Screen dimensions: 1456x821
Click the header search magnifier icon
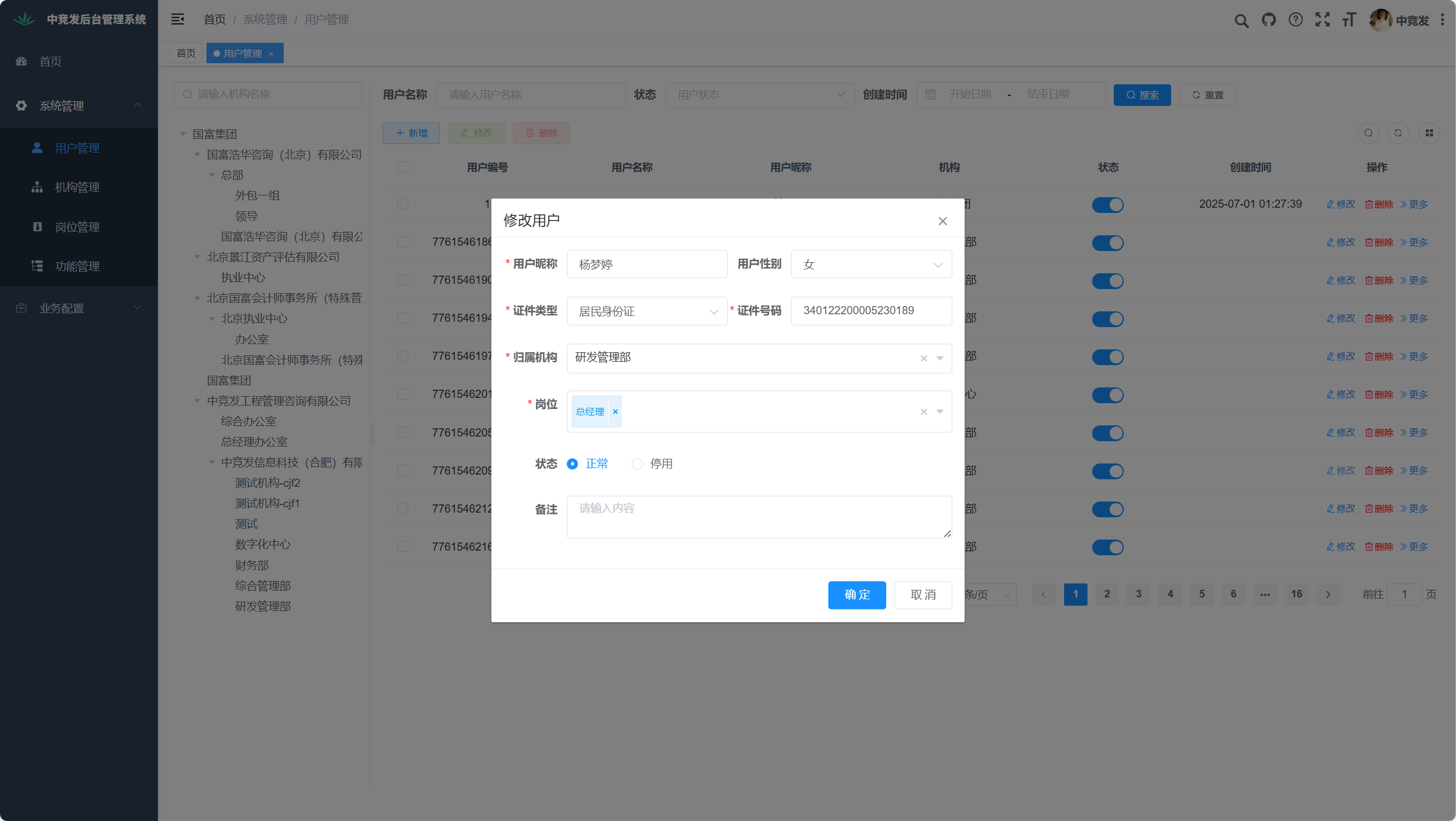[x=1241, y=20]
